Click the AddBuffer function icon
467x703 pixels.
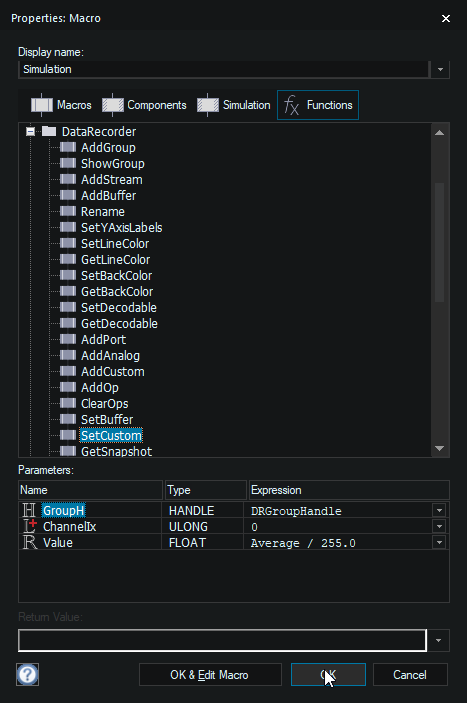pyautogui.click(x=68, y=195)
